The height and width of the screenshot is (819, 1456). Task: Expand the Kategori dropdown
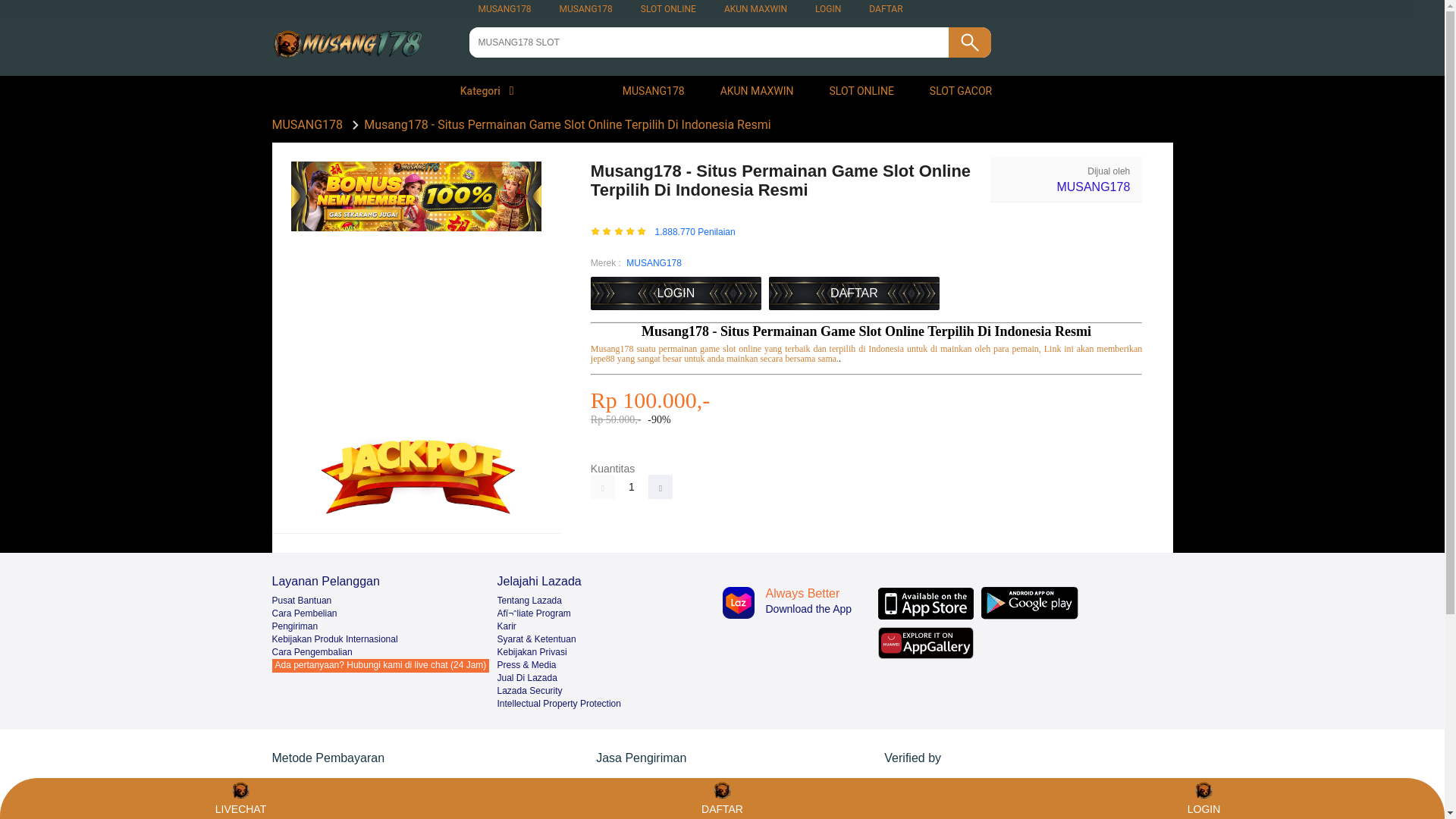pyautogui.click(x=487, y=91)
